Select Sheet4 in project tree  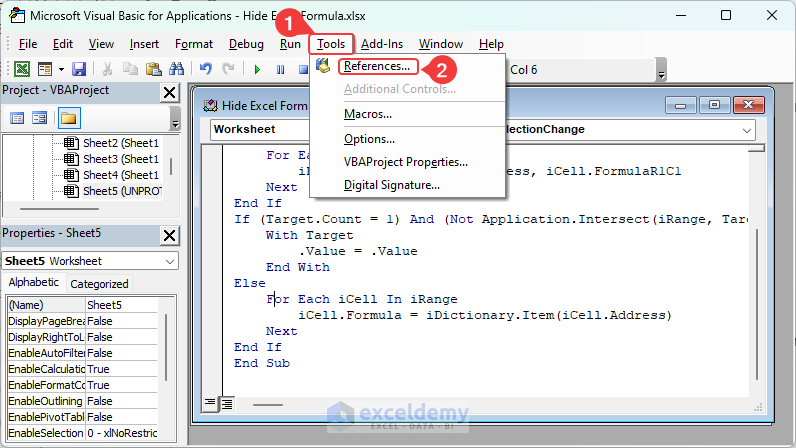[121, 175]
